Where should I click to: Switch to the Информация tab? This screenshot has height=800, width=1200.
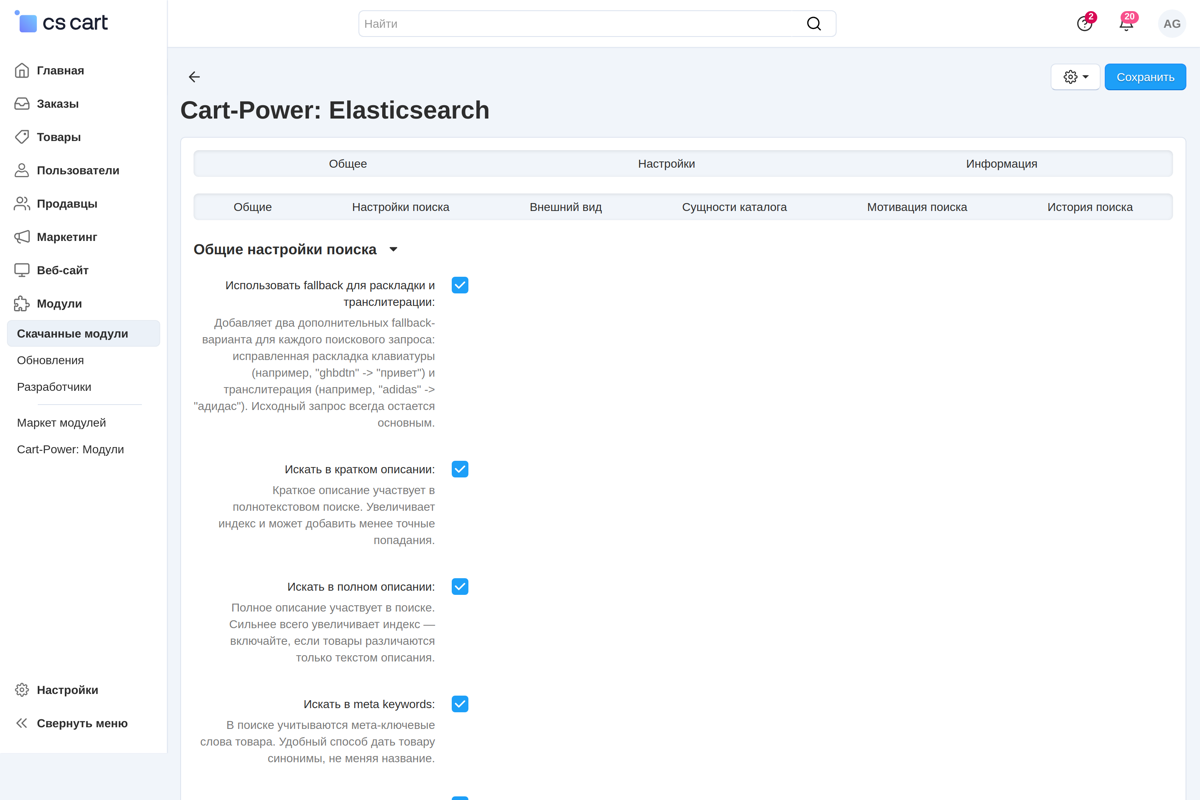click(1002, 164)
